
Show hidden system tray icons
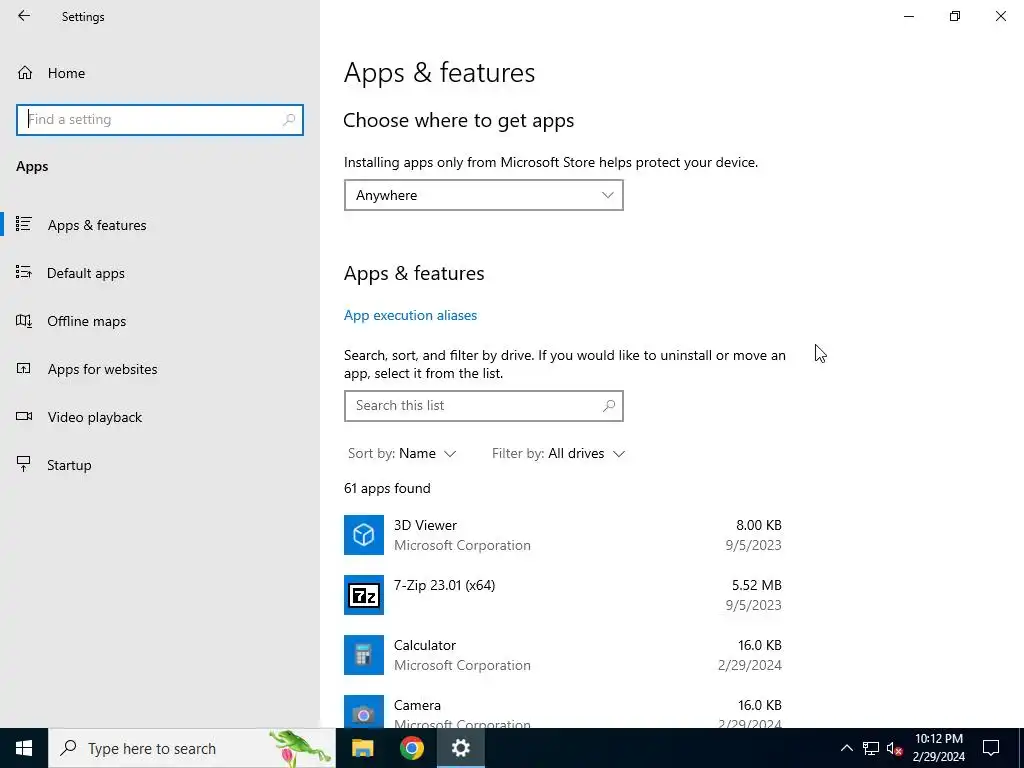pyautogui.click(x=846, y=748)
